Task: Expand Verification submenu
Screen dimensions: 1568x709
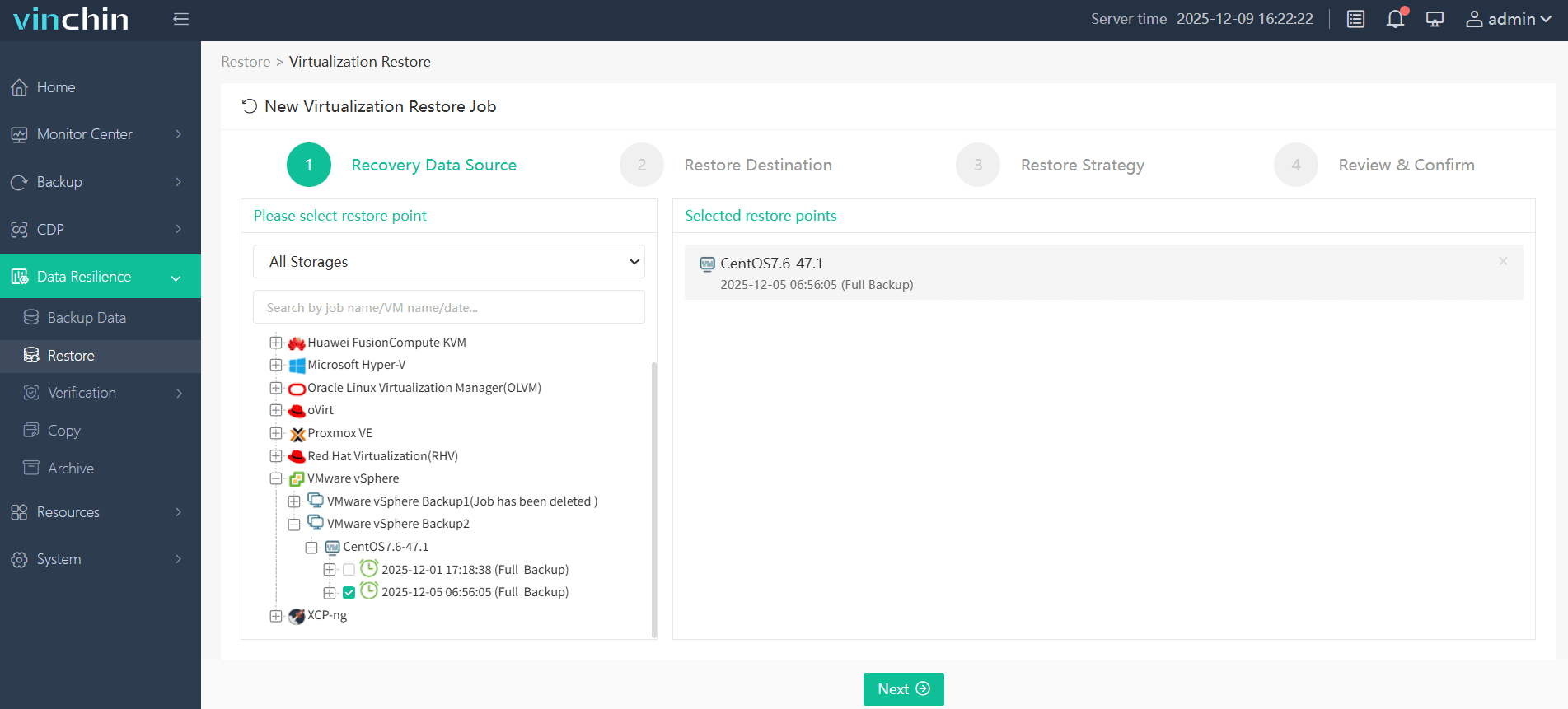Action: 101,393
